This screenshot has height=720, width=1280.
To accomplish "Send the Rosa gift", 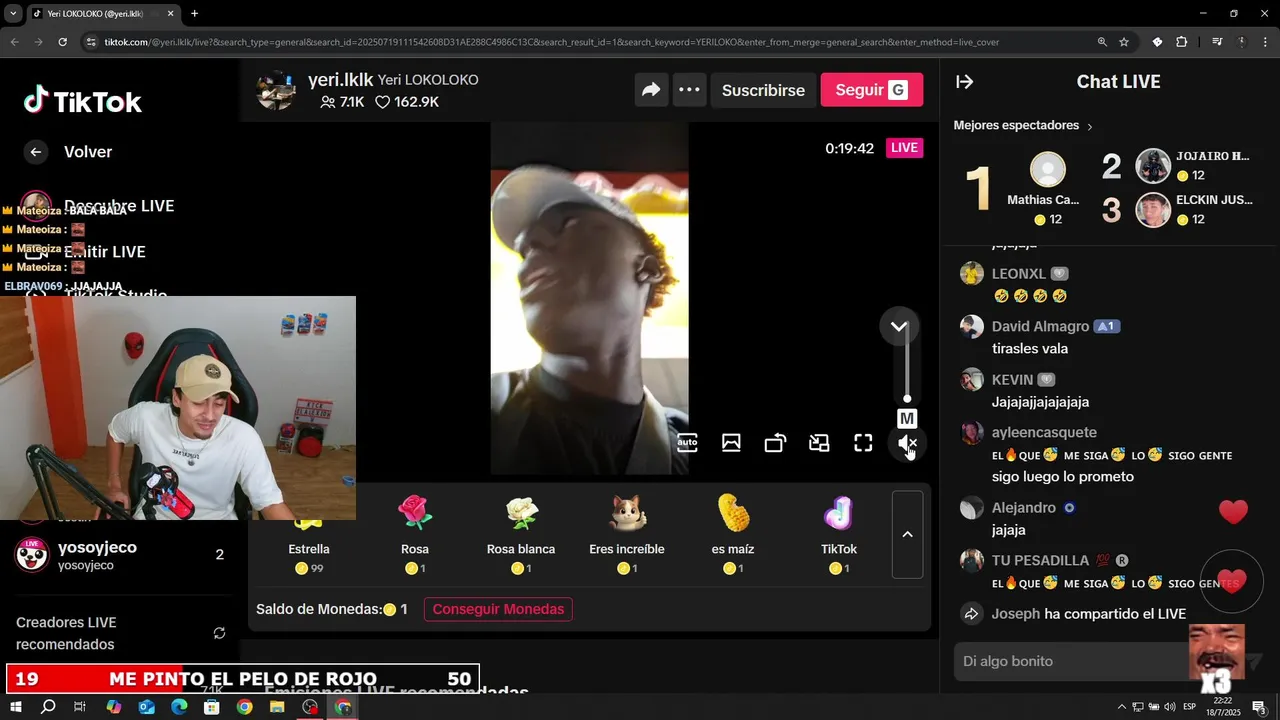I will coord(415,534).
